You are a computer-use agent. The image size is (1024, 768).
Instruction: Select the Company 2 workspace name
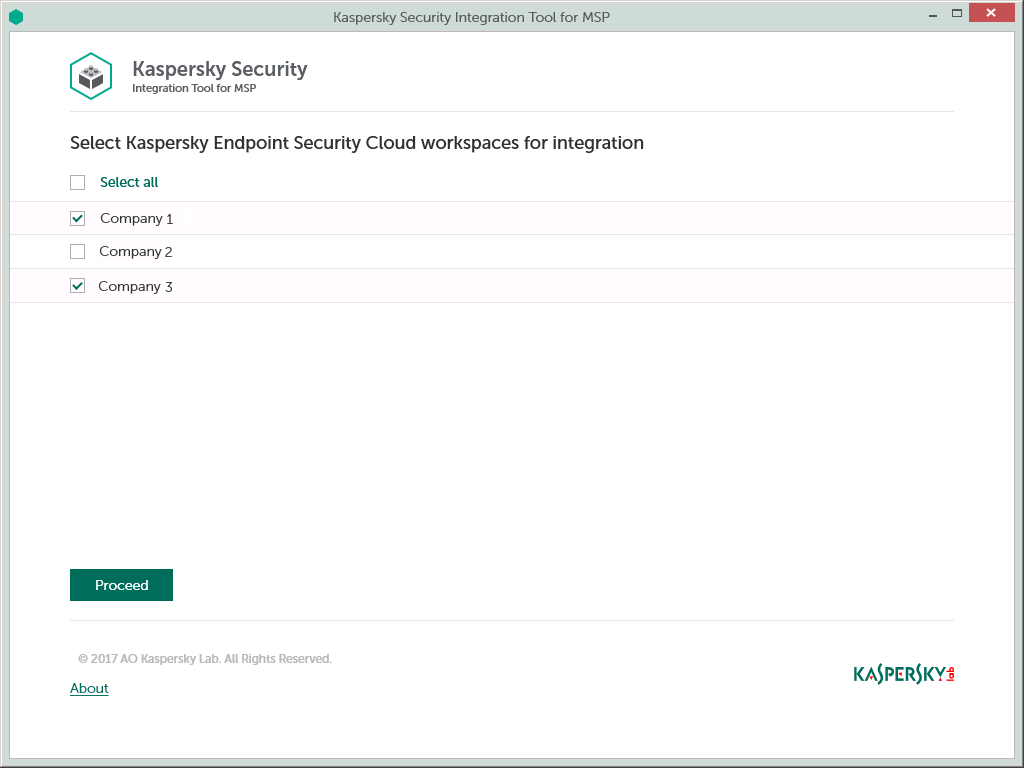pos(136,251)
